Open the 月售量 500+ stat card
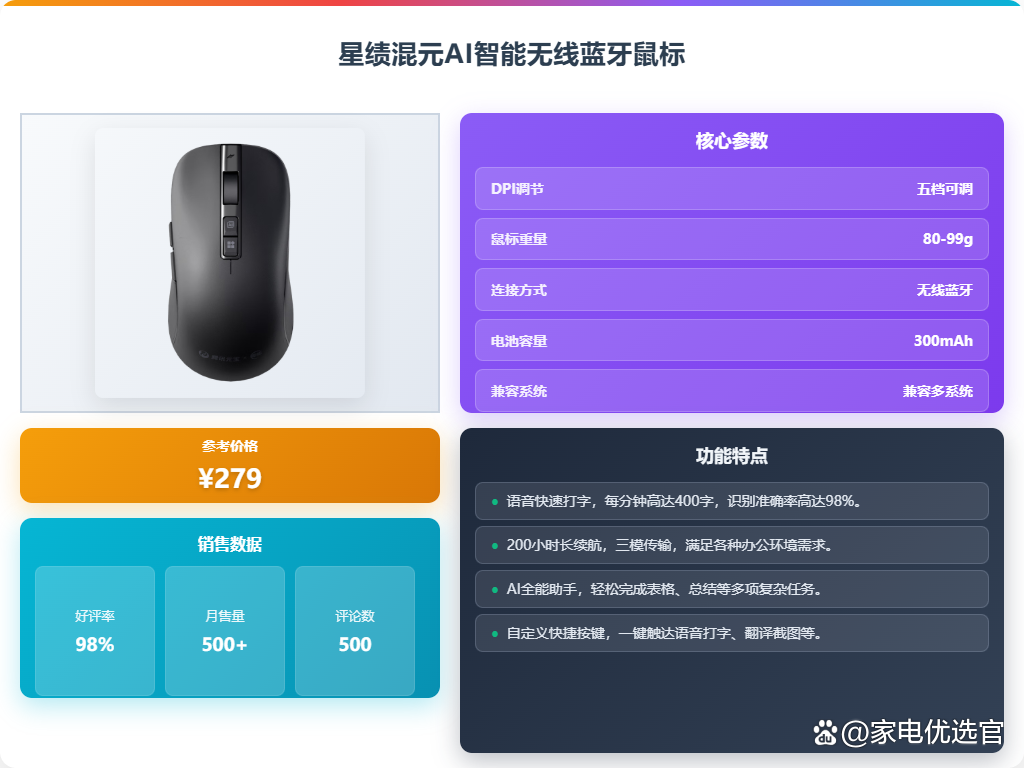 coord(225,631)
